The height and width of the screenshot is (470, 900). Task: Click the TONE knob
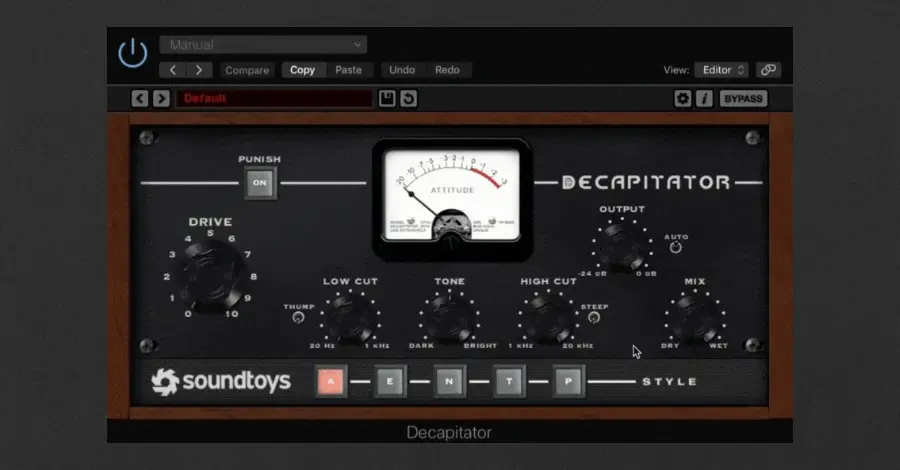[449, 318]
